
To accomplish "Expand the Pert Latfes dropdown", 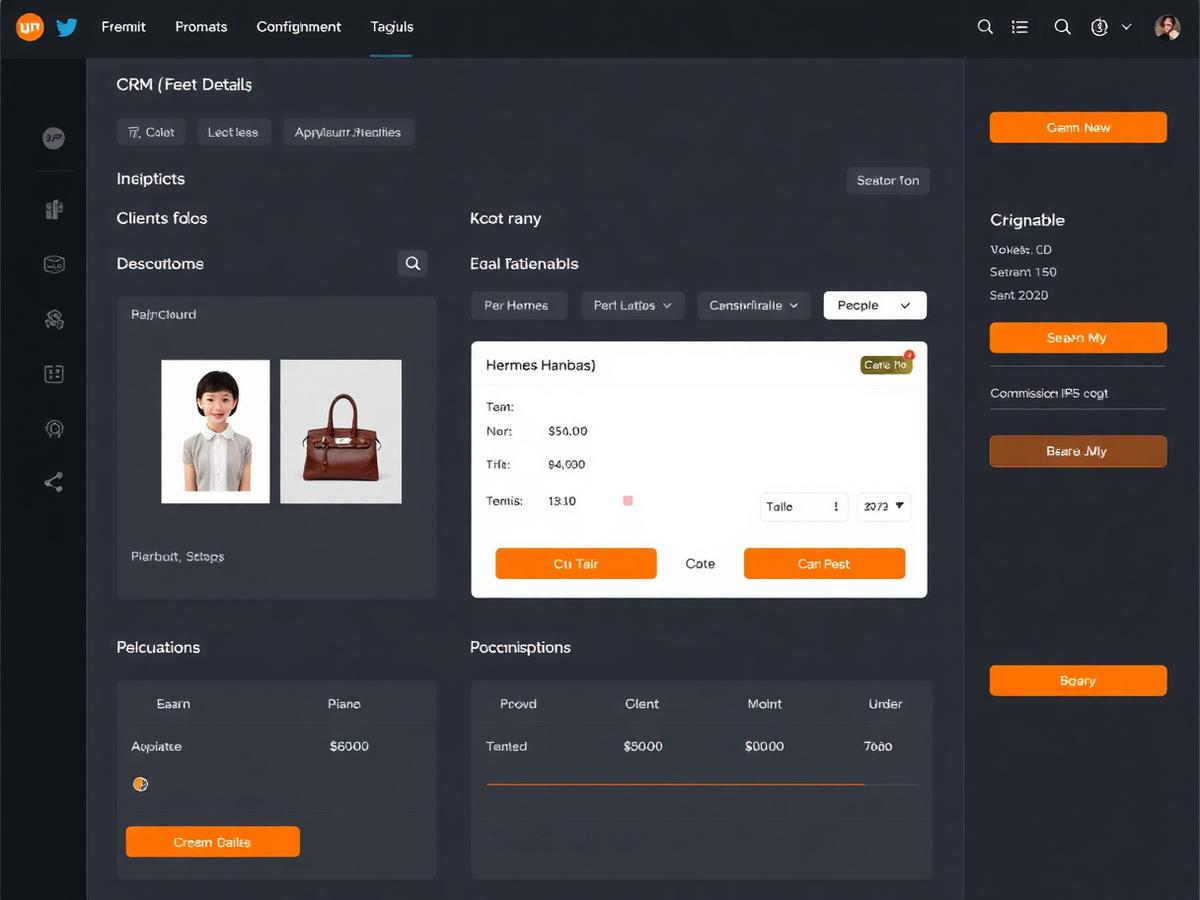I will (x=632, y=305).
